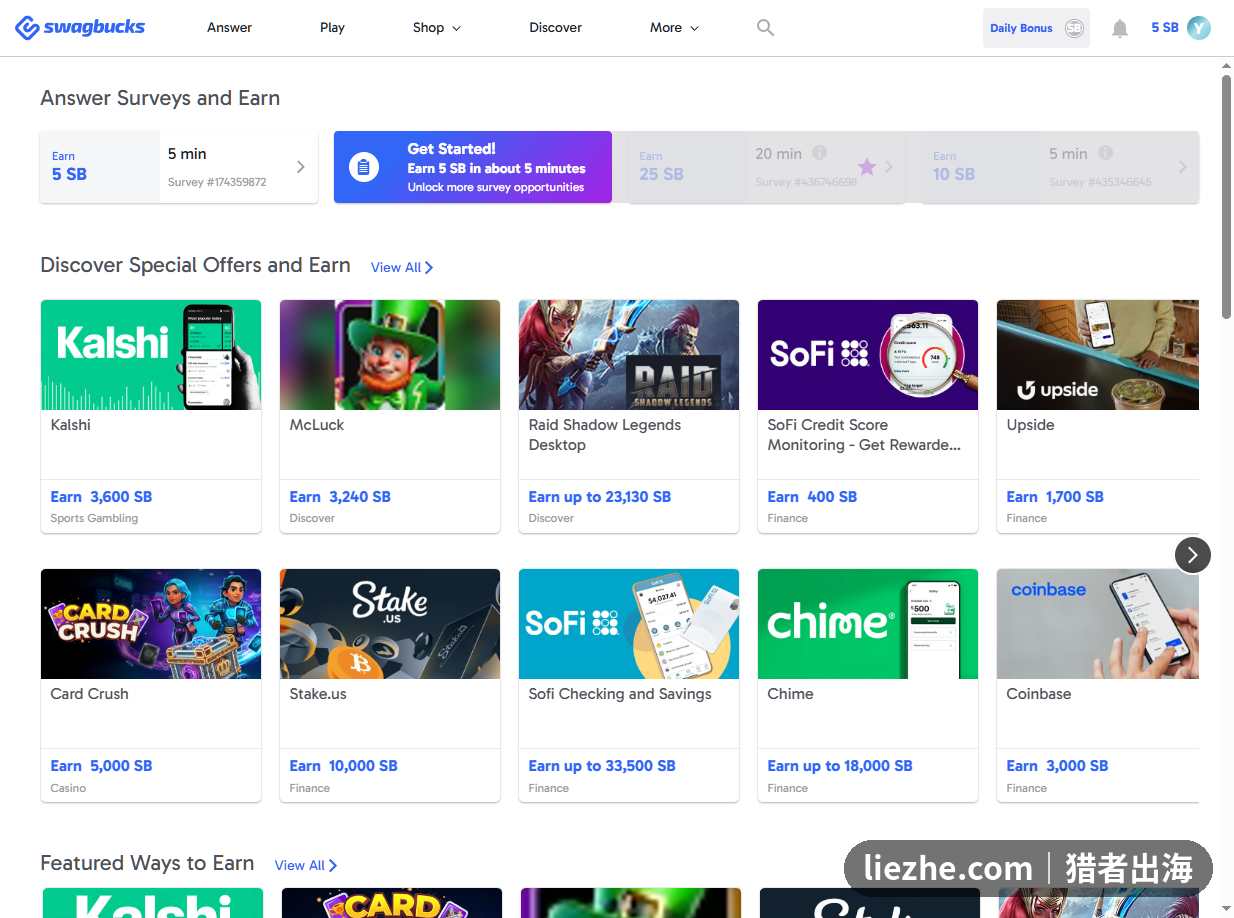Click the Daily Bonus button
Image resolution: width=1234 pixels, height=918 pixels.
[x=1036, y=28]
